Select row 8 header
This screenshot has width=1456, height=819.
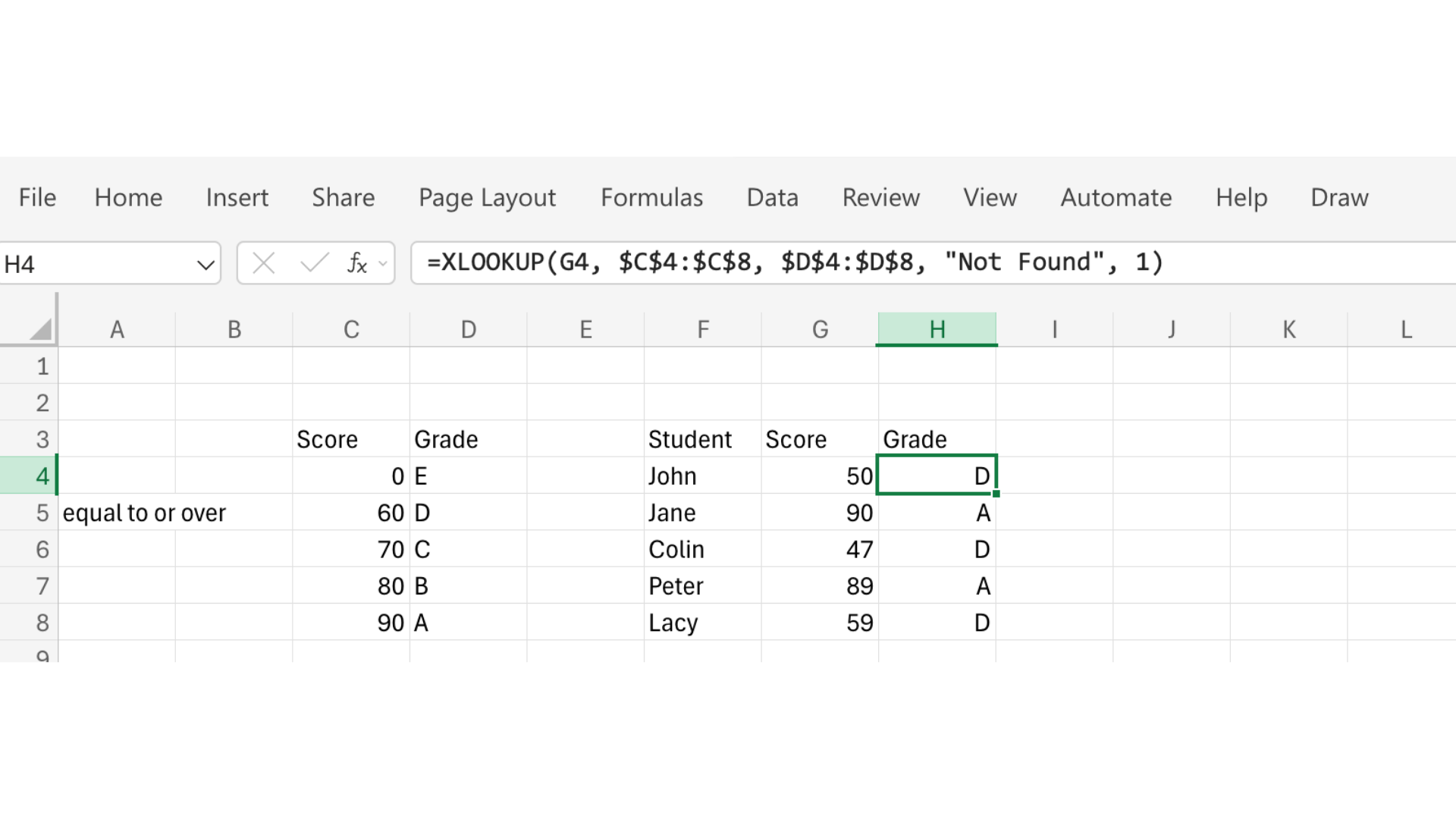(42, 622)
